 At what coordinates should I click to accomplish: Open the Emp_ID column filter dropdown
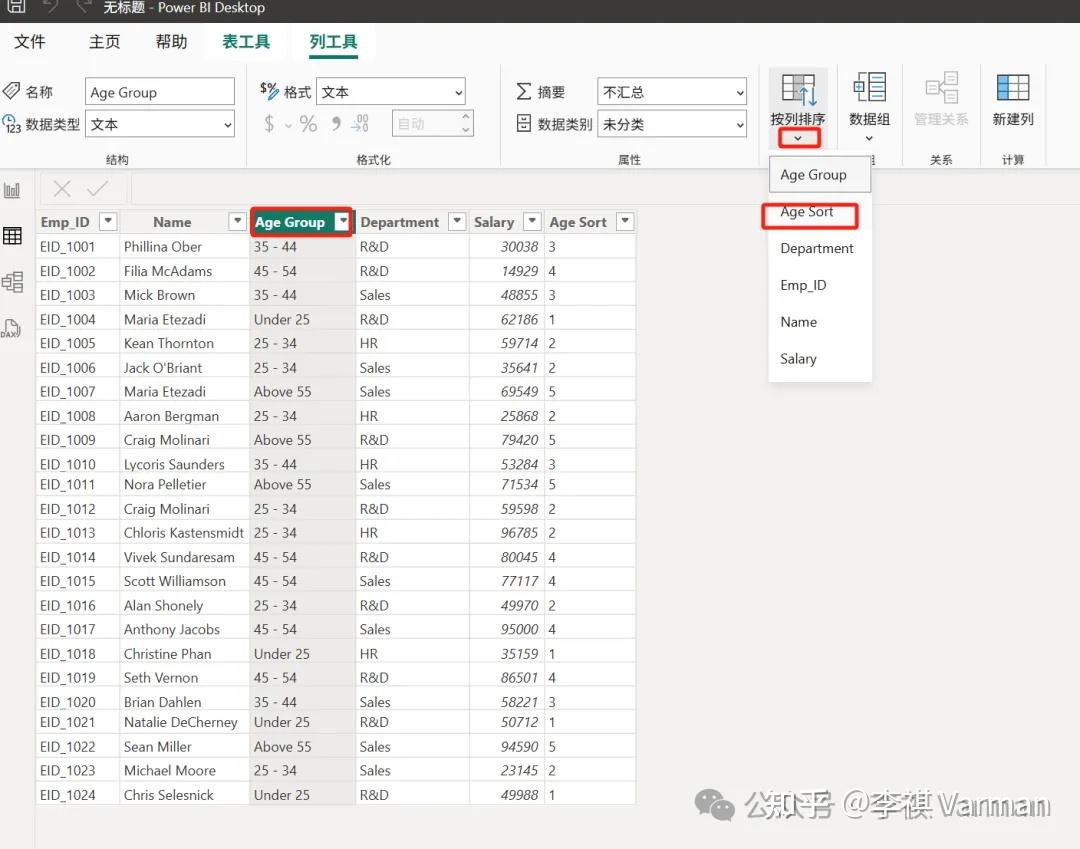108,222
